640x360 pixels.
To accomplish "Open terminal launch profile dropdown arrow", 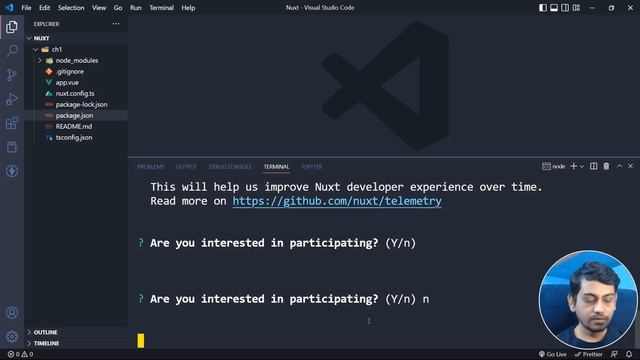I will [x=582, y=166].
